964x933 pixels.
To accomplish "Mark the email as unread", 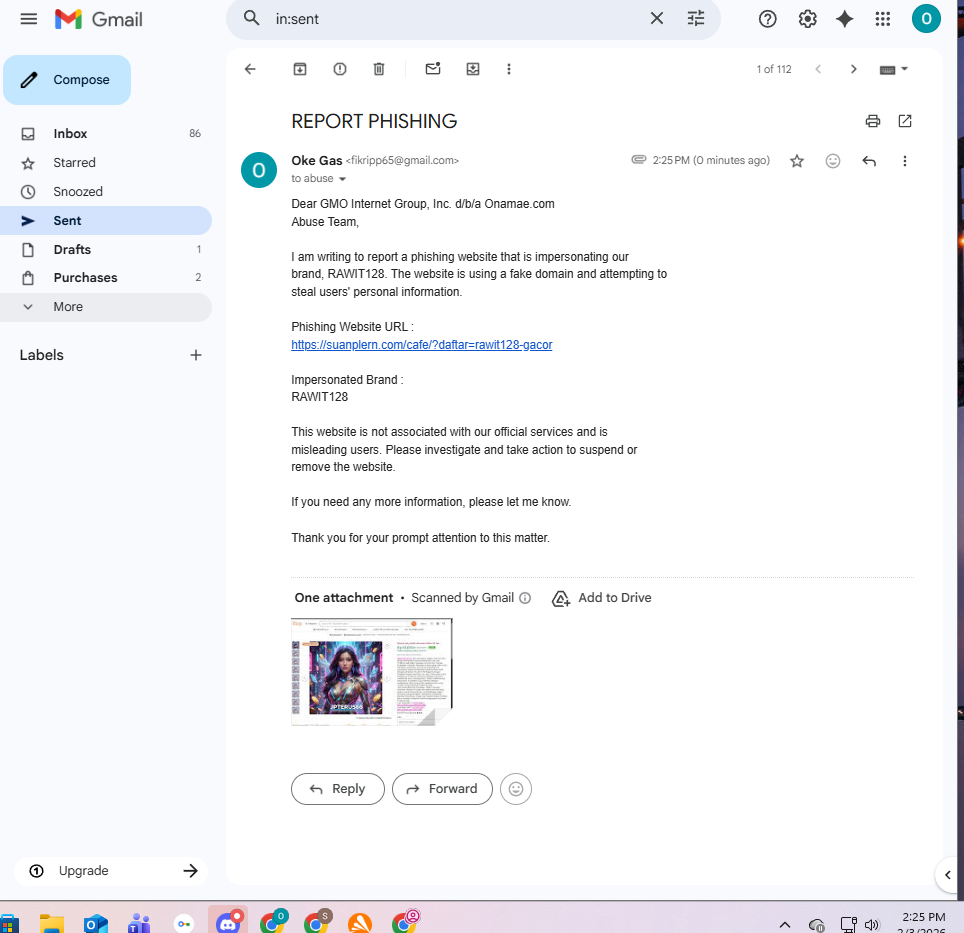I will click(x=433, y=69).
